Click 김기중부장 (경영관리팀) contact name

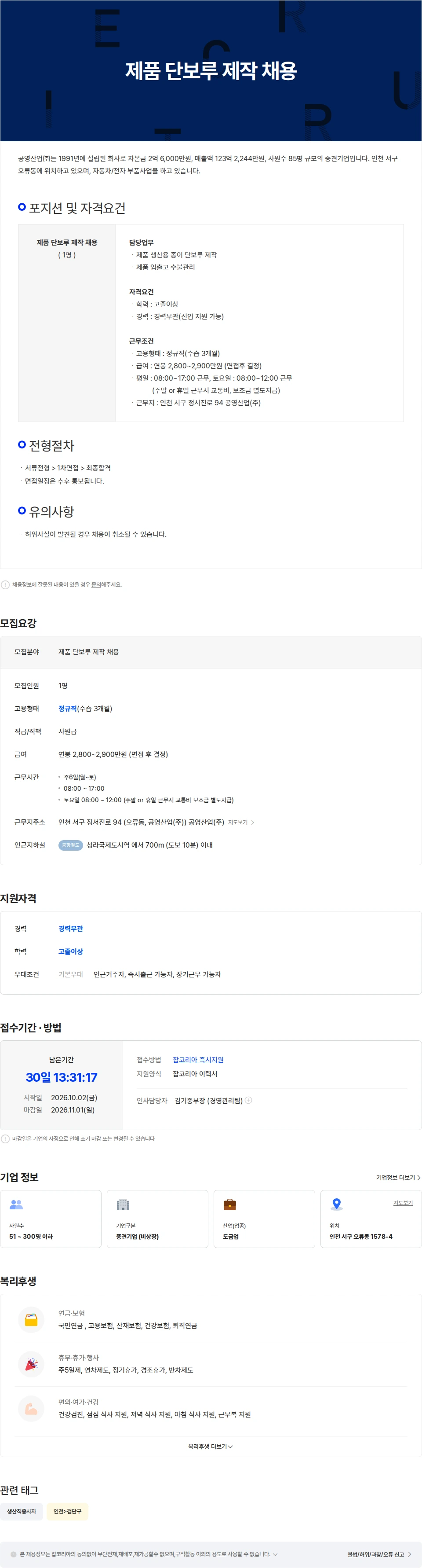coord(208,1101)
